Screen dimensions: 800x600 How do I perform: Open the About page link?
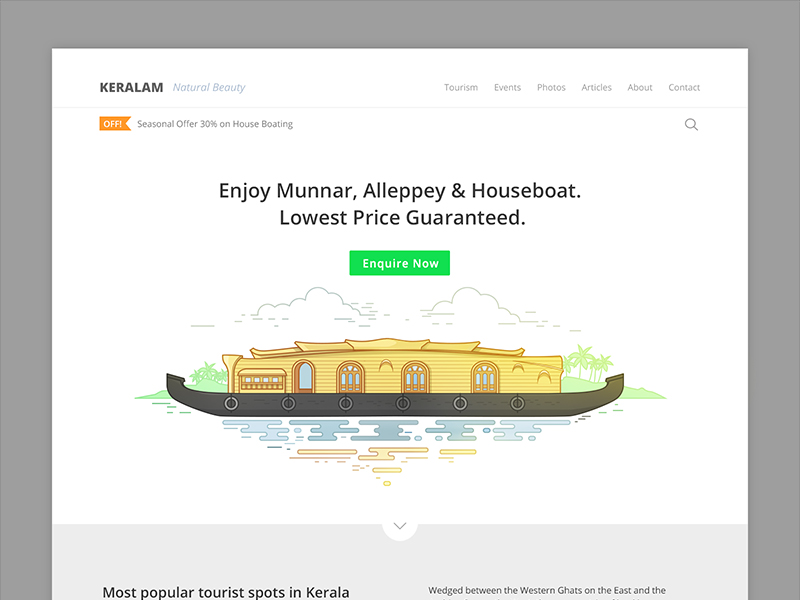point(640,88)
